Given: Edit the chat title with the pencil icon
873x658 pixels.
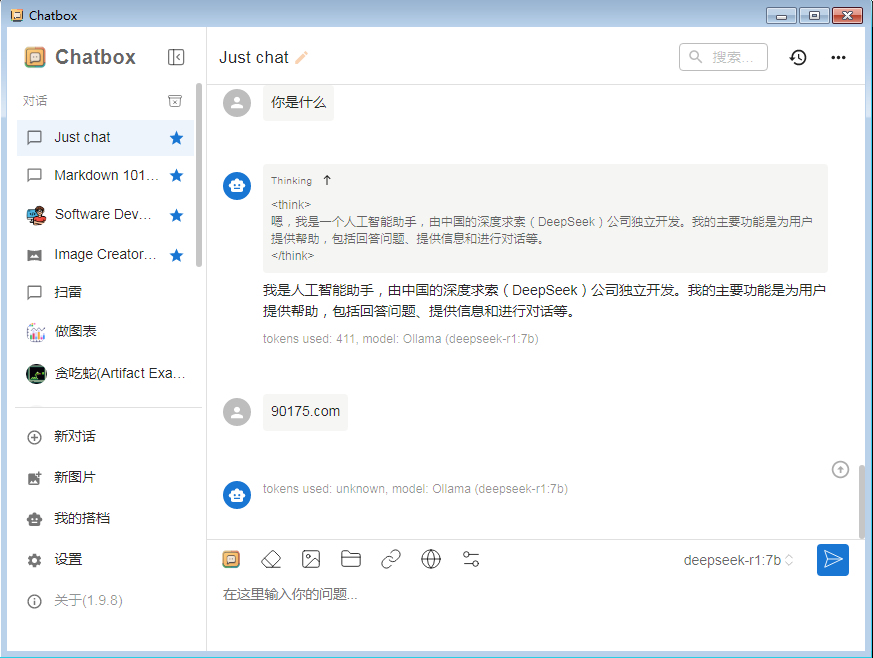Looking at the screenshot, I should [x=301, y=57].
